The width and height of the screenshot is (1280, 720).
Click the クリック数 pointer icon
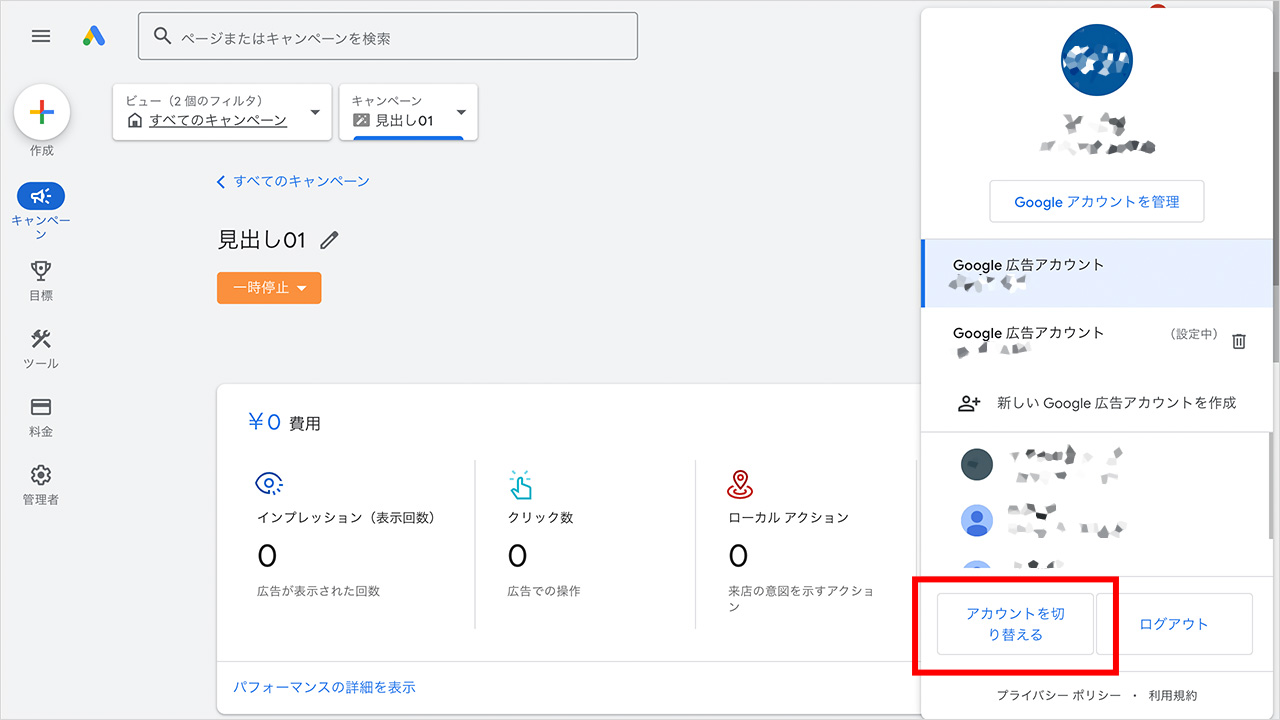coord(520,484)
